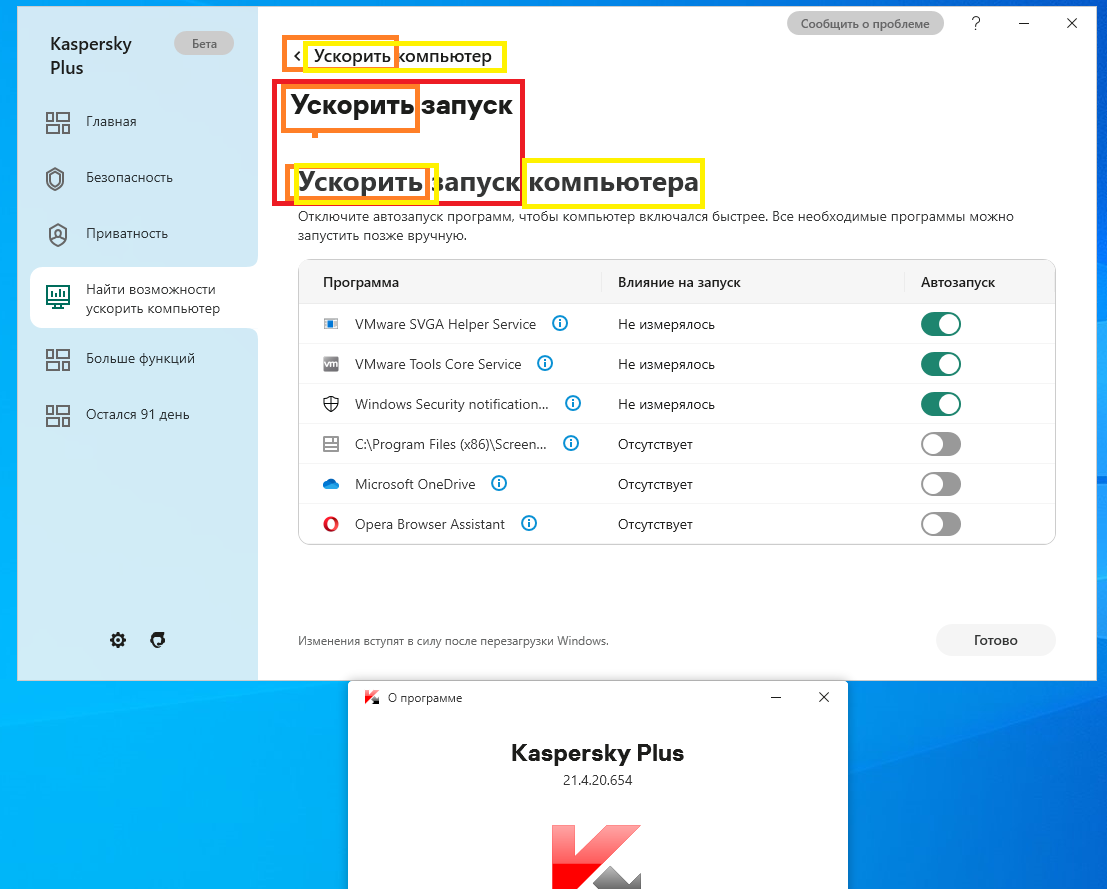Click the monitor icon for Найти возможности
Viewport: 1107px width, 889px height.
coord(58,297)
